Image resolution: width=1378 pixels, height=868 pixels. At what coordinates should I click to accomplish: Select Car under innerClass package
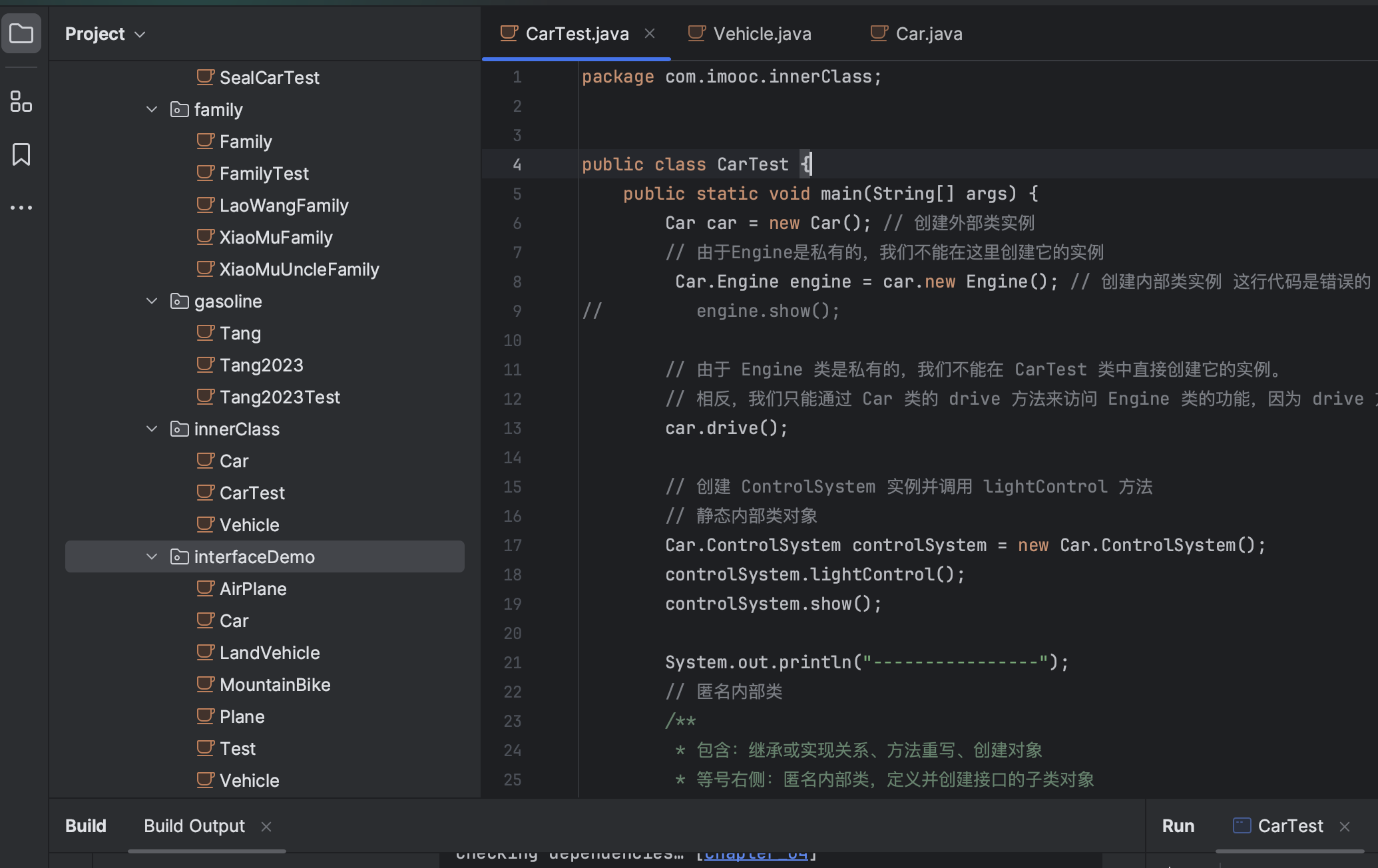point(234,461)
